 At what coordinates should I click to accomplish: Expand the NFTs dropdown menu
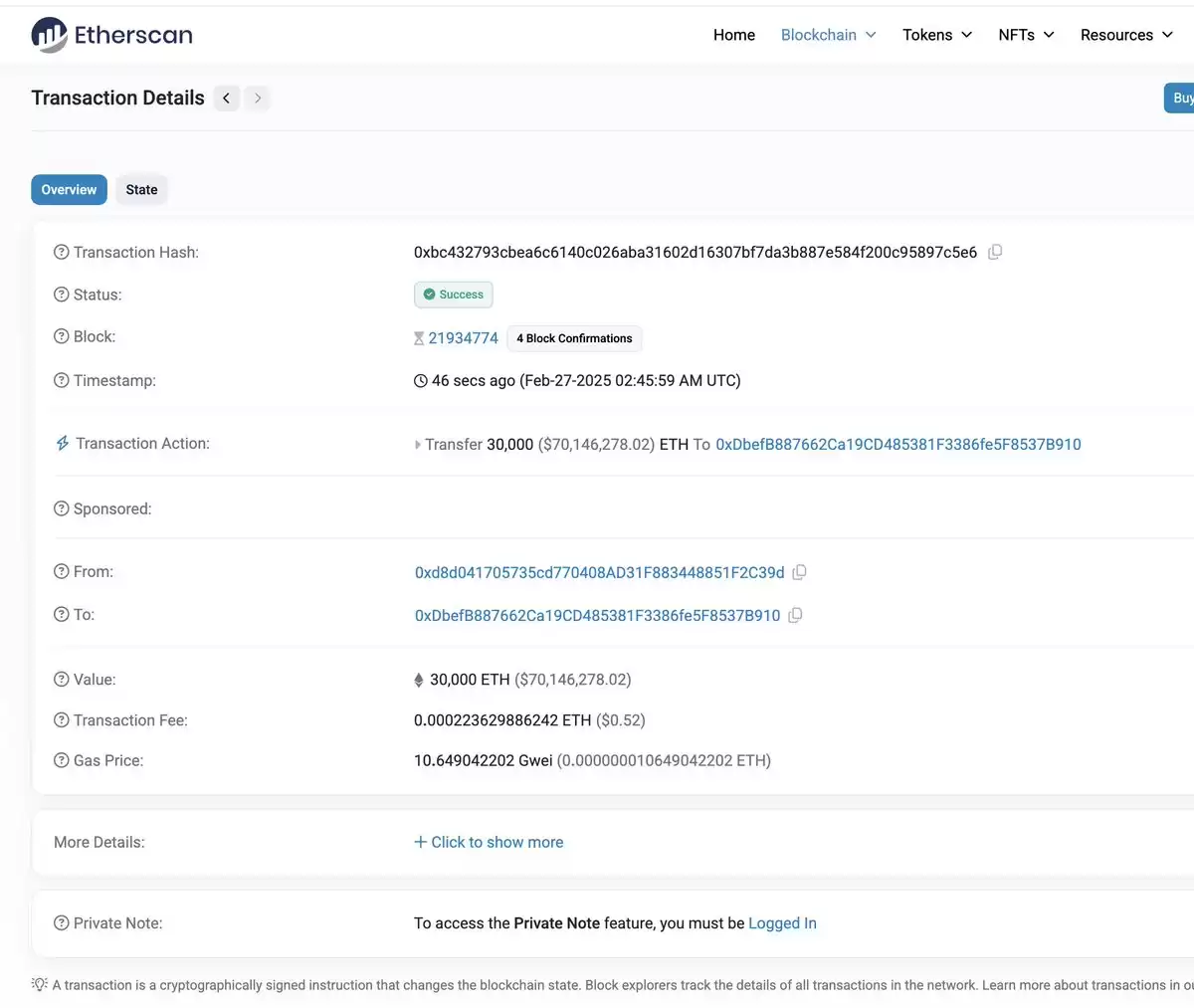point(1026,35)
